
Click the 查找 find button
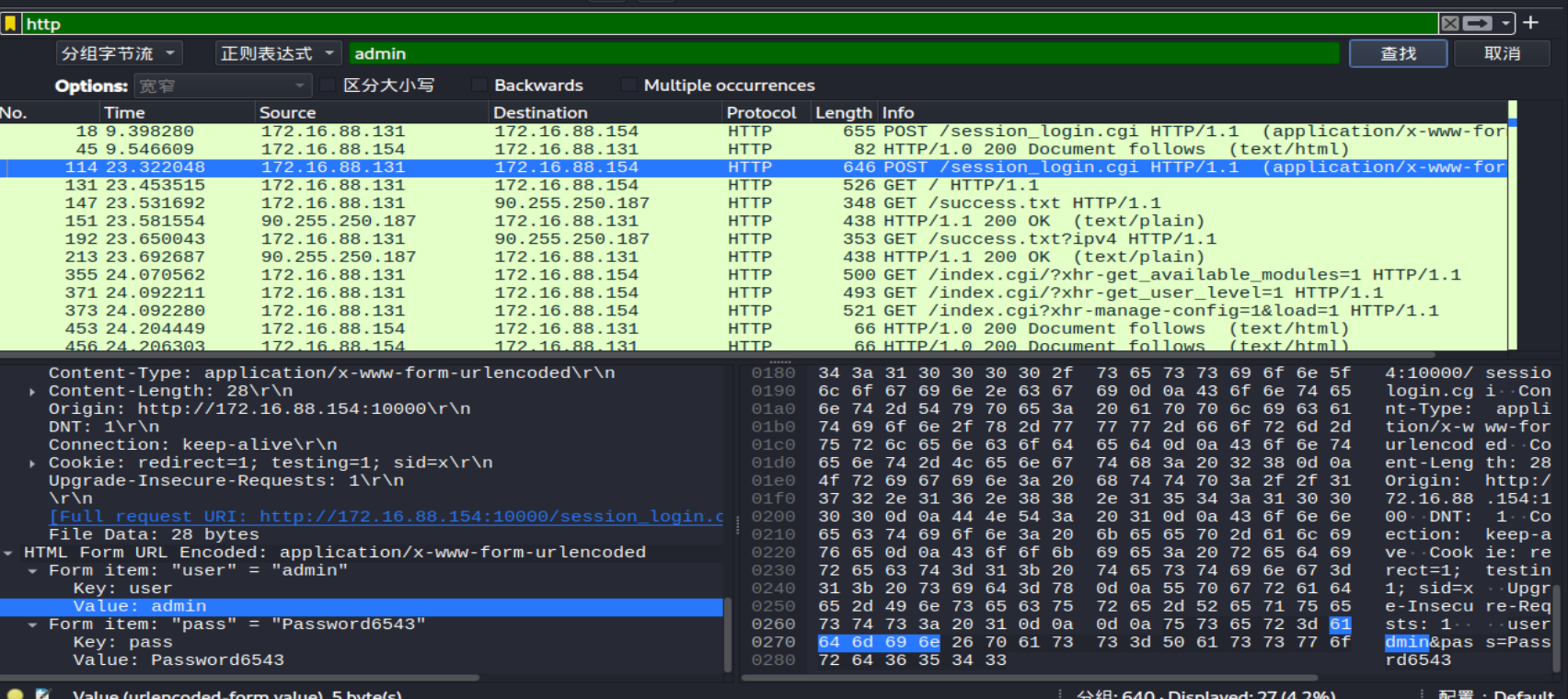[1398, 53]
